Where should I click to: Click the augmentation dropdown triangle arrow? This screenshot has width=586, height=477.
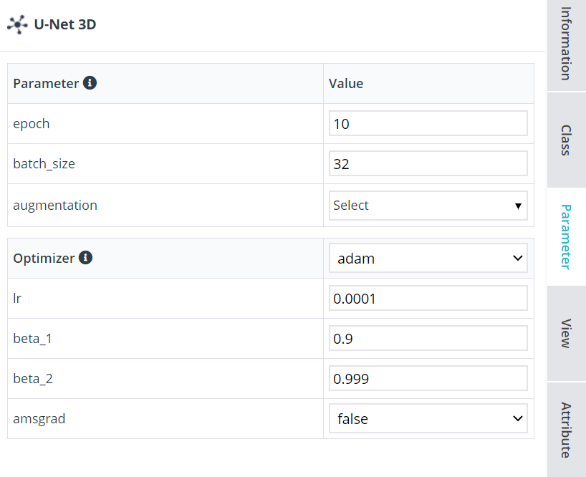click(518, 206)
